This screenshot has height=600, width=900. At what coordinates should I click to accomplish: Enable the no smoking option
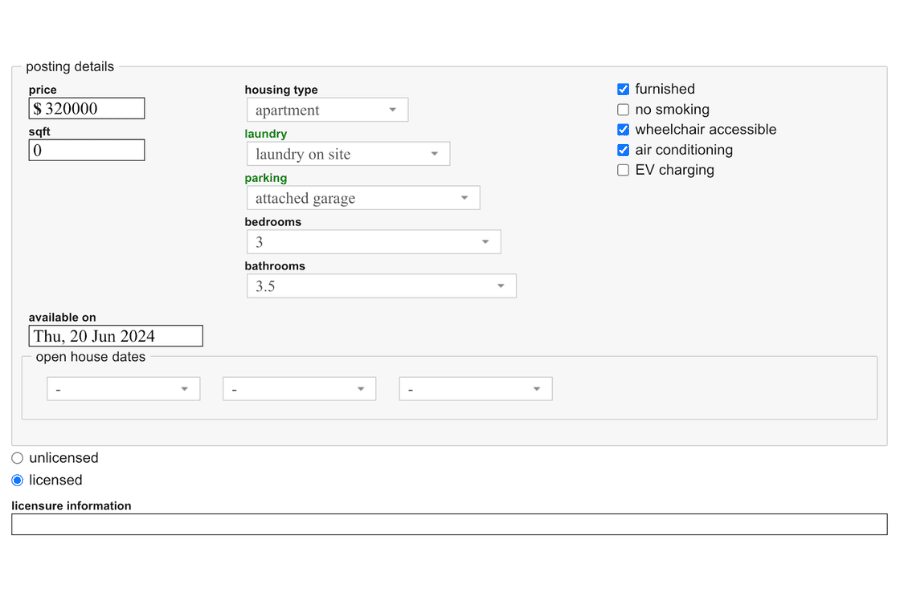coord(623,109)
